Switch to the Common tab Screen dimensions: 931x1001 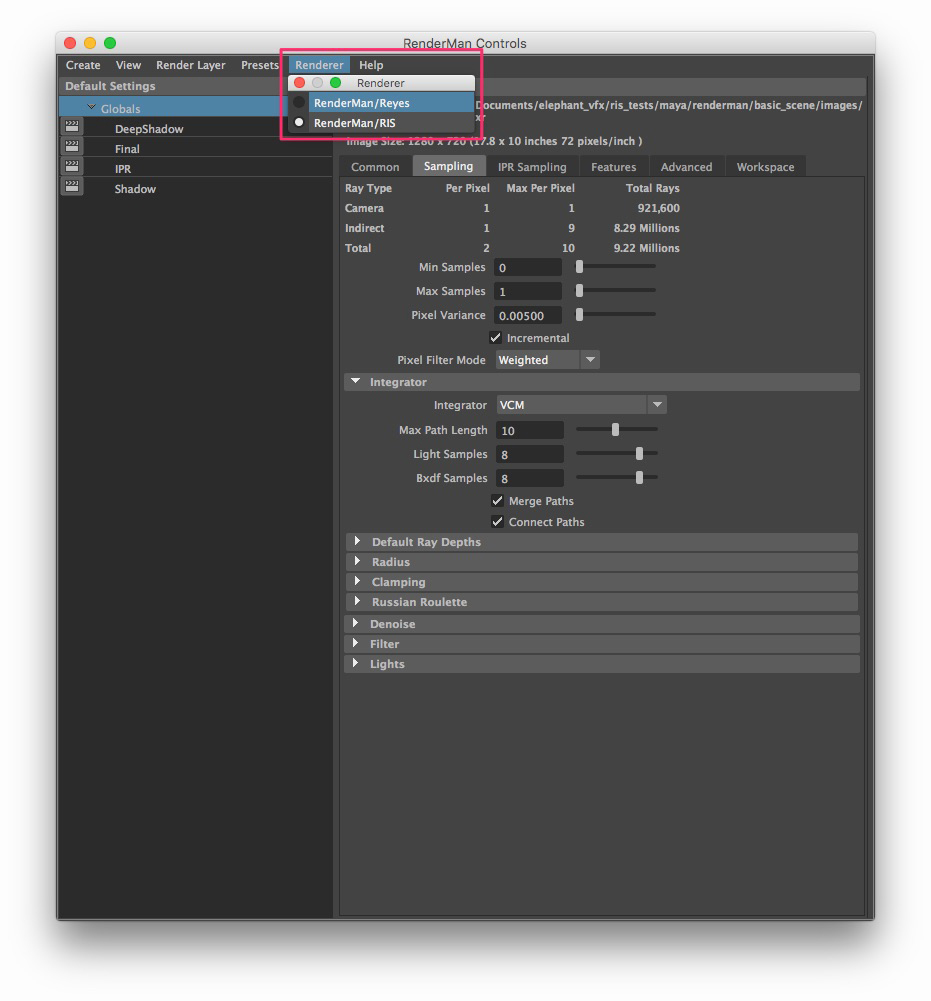coord(375,167)
